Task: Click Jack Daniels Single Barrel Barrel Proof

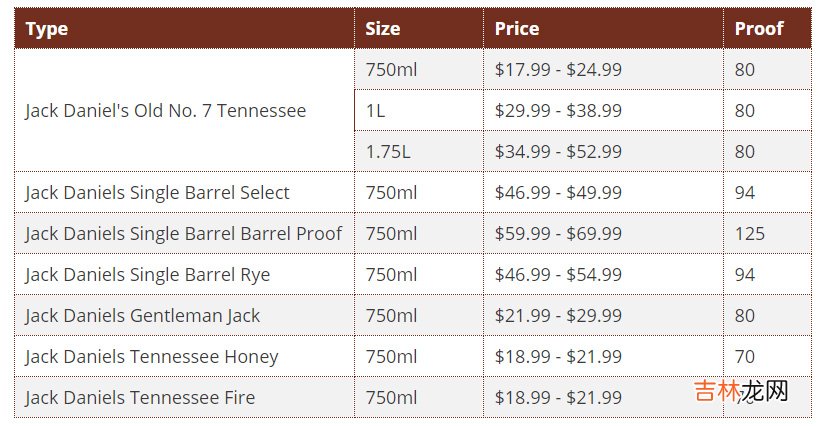Action: click(x=183, y=234)
